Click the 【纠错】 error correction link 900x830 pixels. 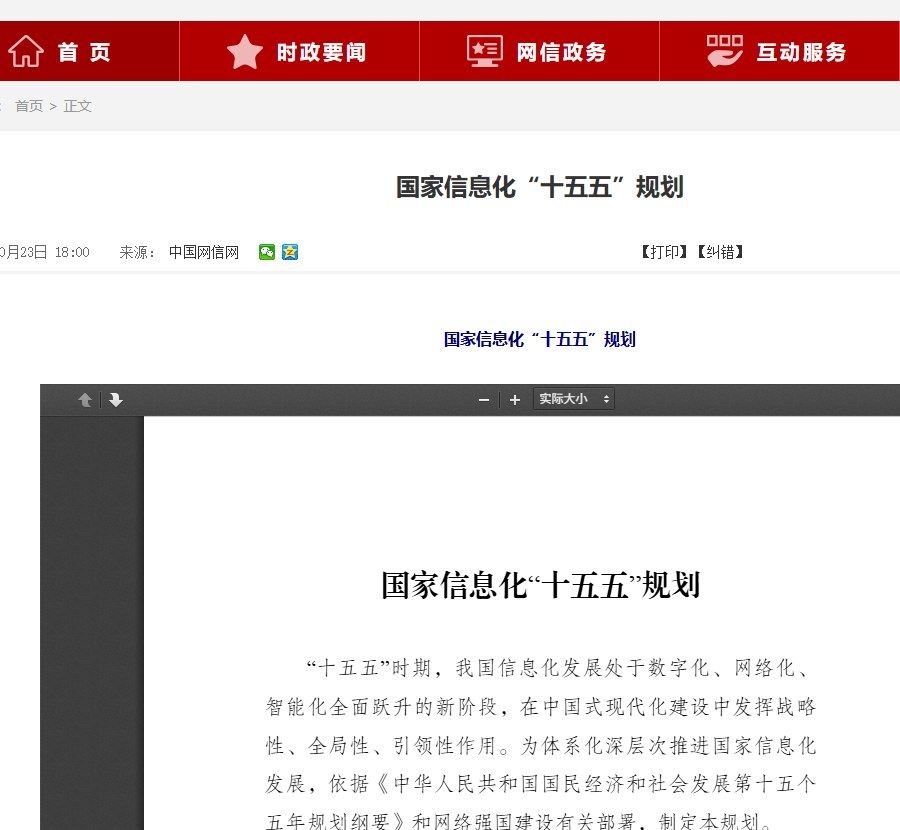coord(720,252)
